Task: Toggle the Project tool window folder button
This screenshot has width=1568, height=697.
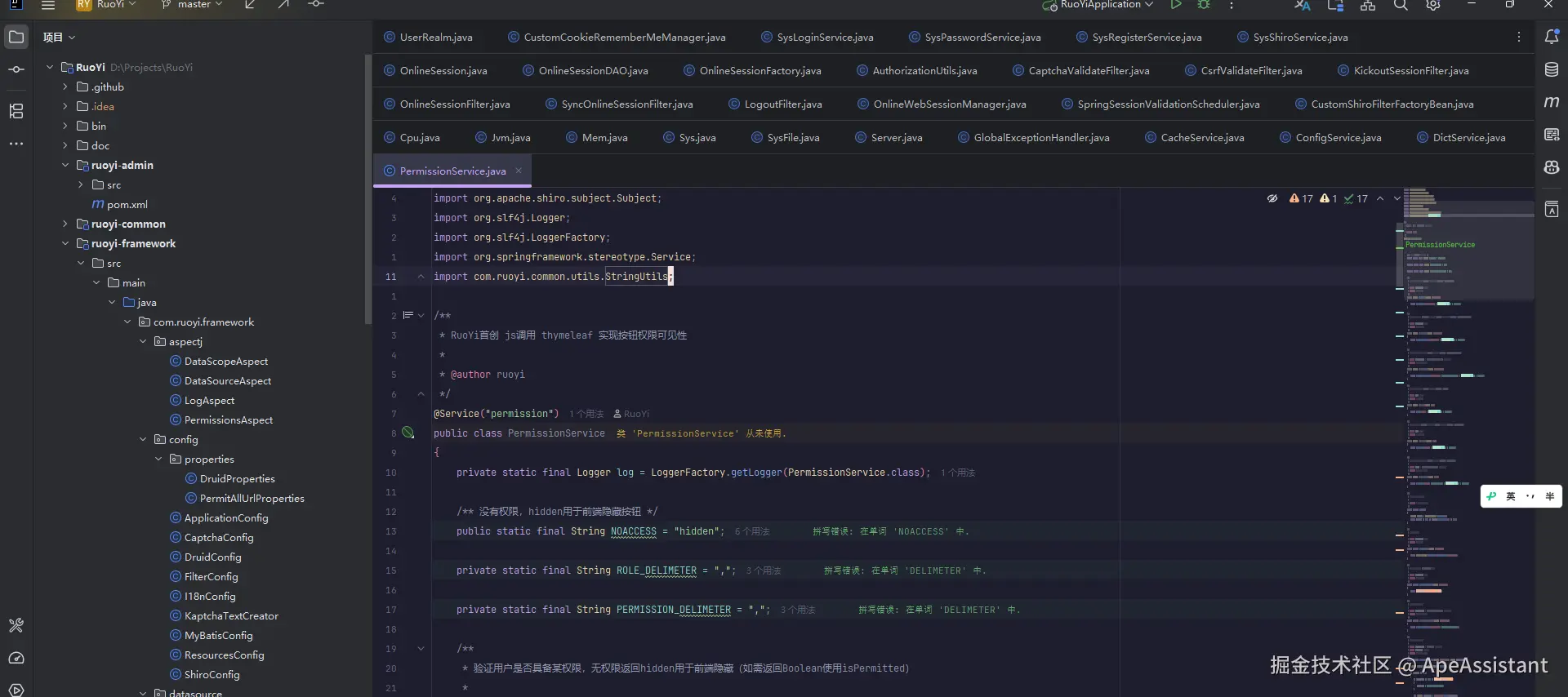Action: point(16,37)
